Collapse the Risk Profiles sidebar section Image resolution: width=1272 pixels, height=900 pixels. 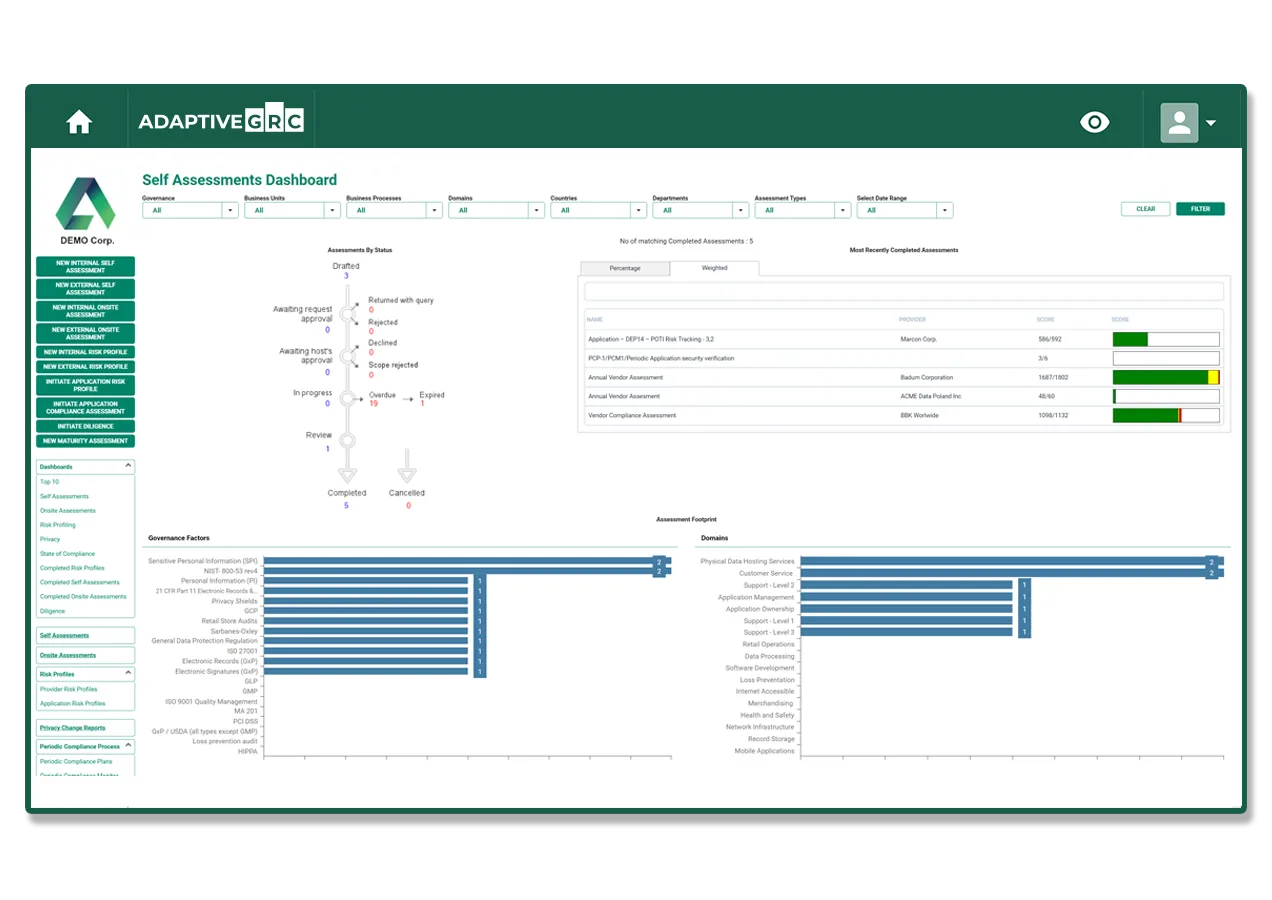tap(128, 674)
